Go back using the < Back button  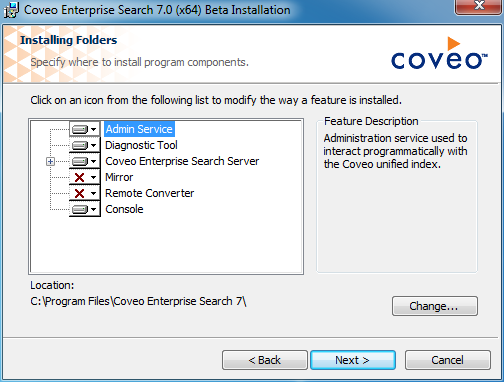pyautogui.click(x=265, y=360)
